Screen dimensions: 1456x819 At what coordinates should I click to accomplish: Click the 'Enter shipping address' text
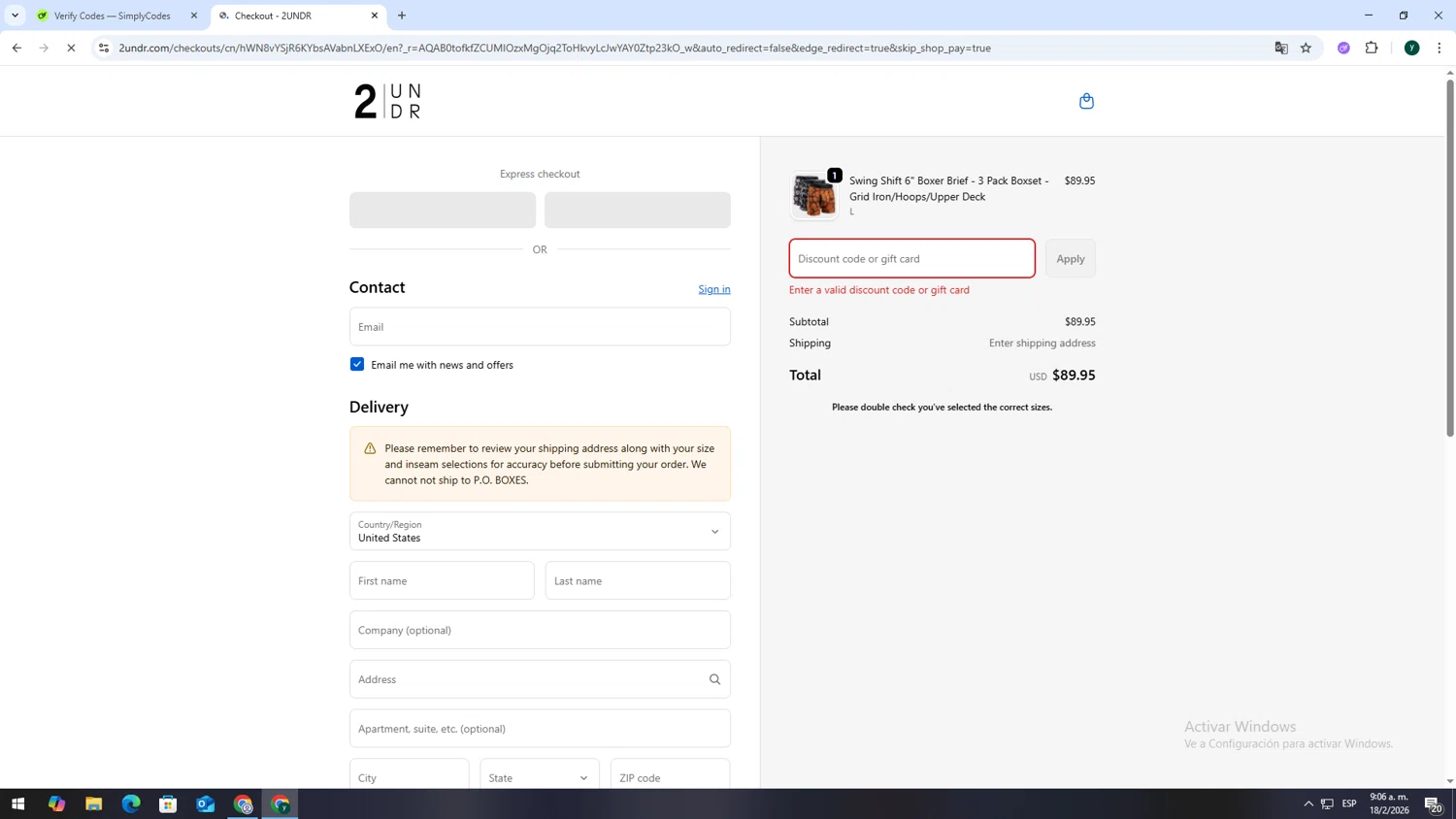click(1042, 343)
